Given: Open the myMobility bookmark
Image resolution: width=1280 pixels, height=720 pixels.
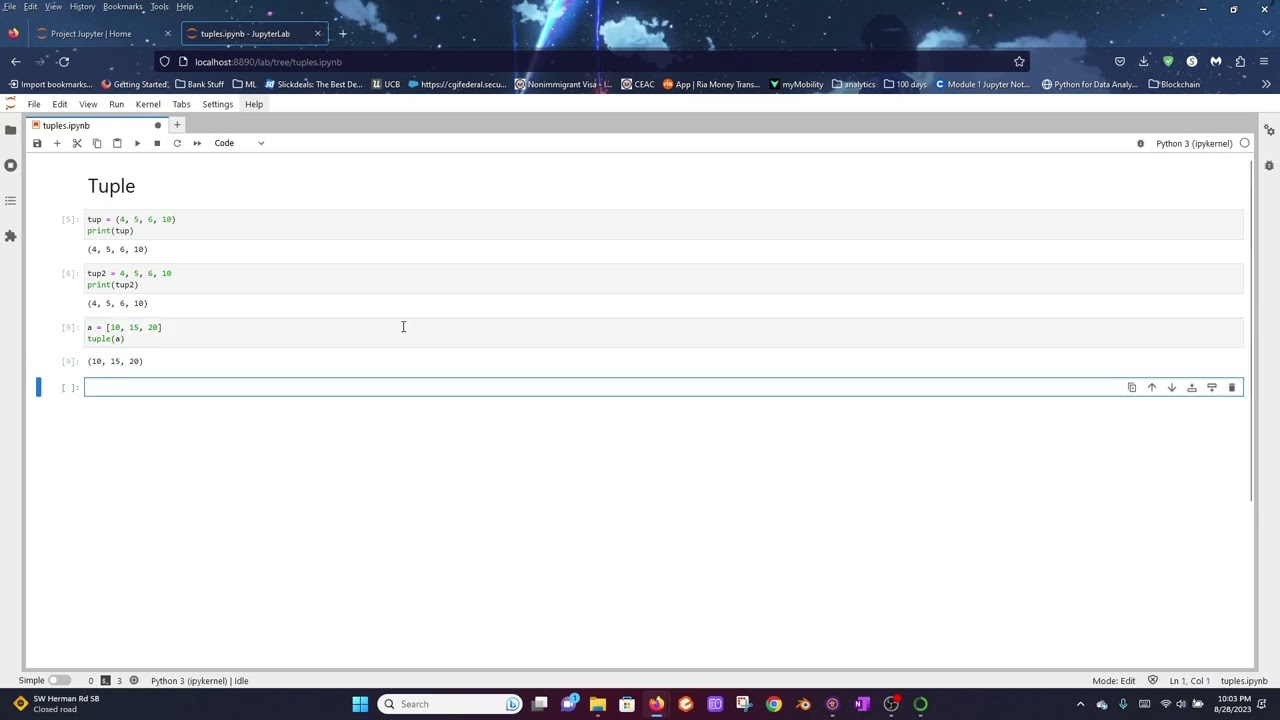Looking at the screenshot, I should tap(797, 84).
